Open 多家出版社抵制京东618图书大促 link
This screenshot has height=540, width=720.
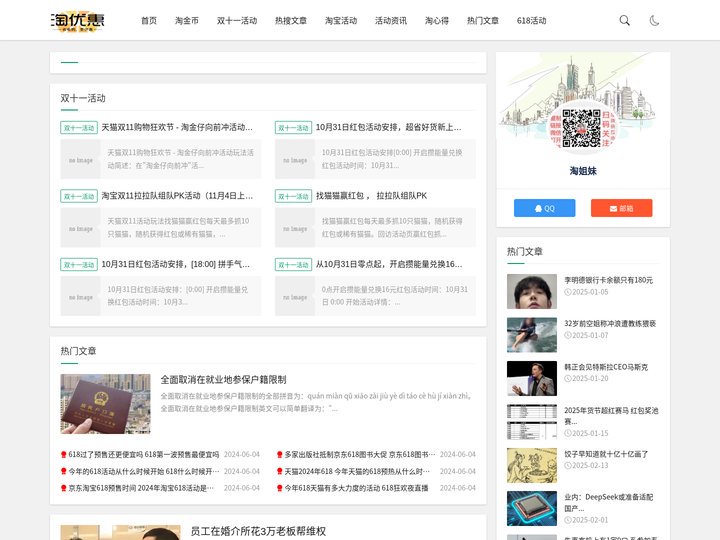click(360, 454)
